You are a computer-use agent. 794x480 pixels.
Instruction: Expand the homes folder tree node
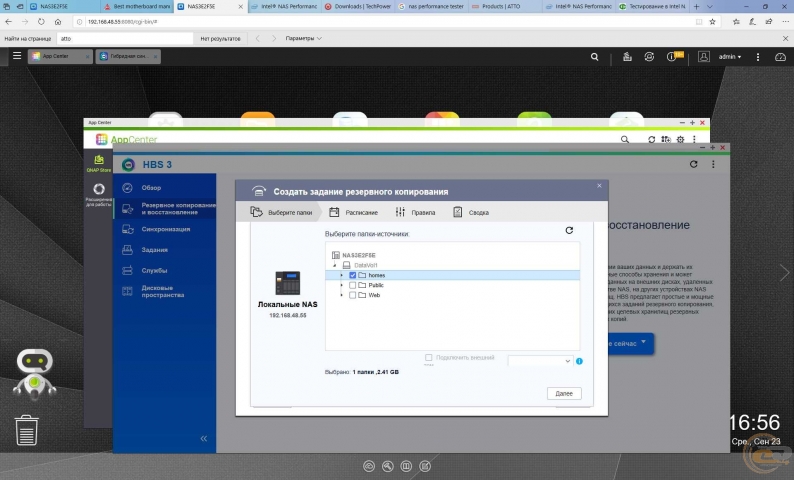342,275
